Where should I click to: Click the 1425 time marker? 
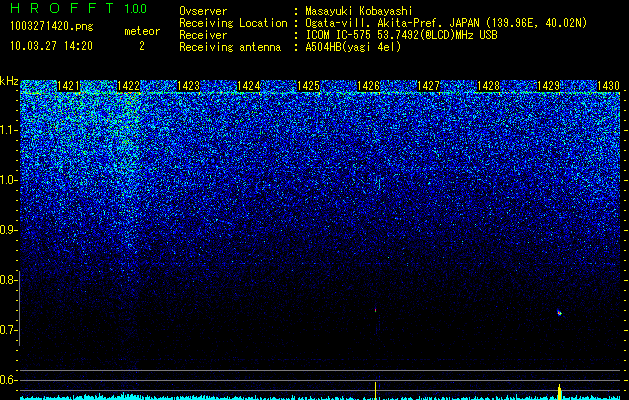[308, 86]
